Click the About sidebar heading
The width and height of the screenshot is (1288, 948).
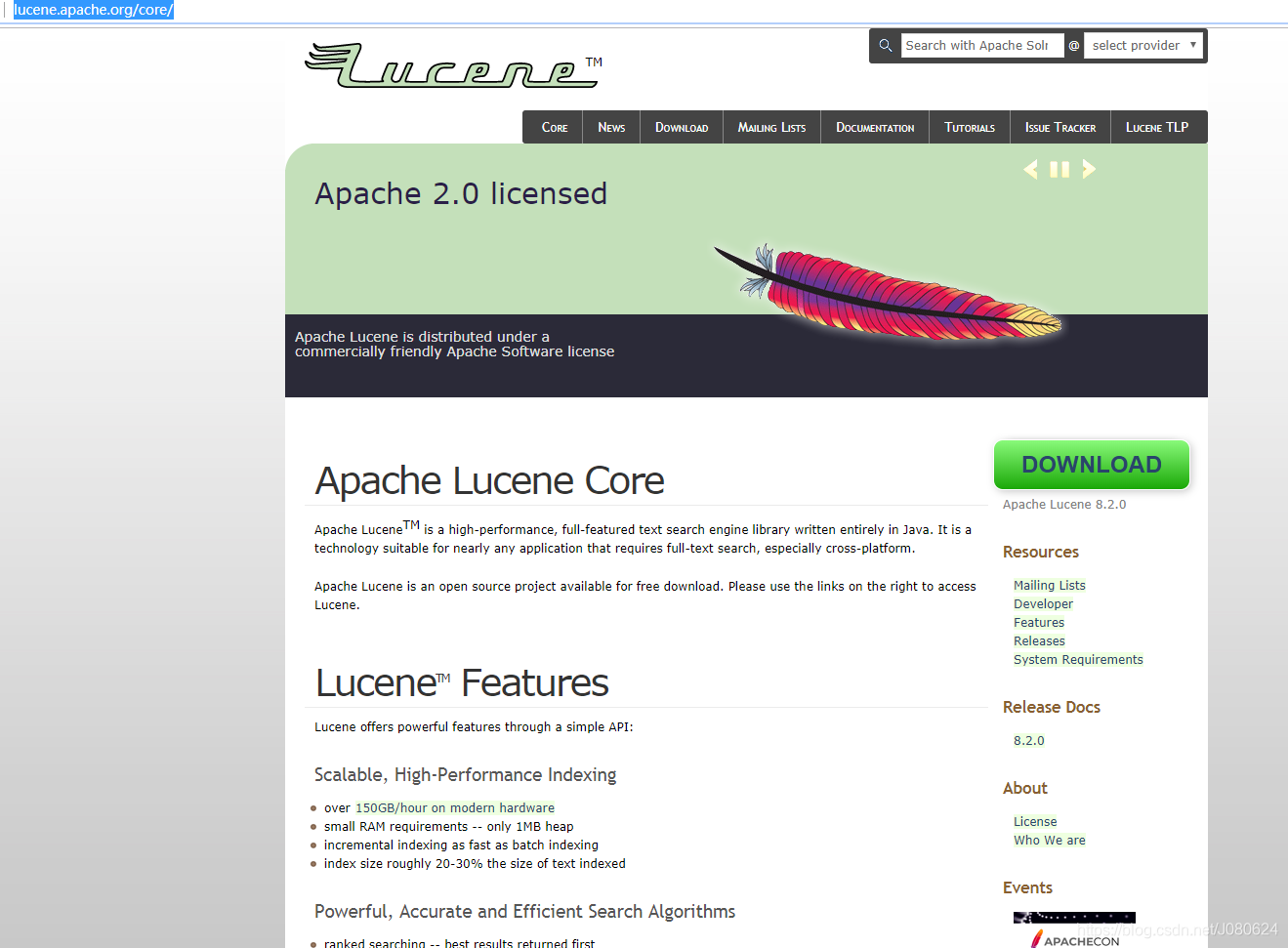pyautogui.click(x=1025, y=788)
